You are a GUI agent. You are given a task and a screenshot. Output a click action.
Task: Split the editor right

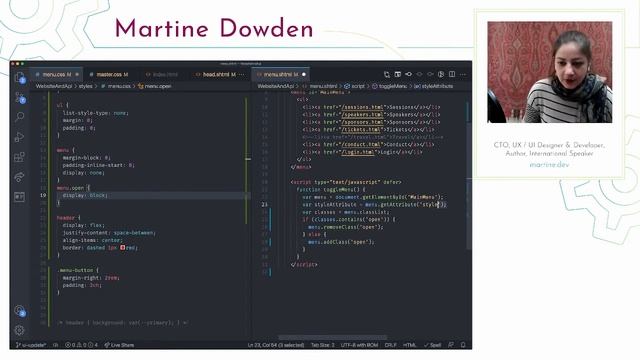pos(452,74)
